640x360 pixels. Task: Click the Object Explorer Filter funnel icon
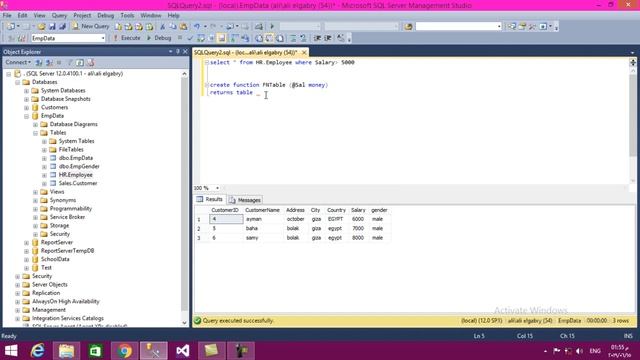click(70, 62)
